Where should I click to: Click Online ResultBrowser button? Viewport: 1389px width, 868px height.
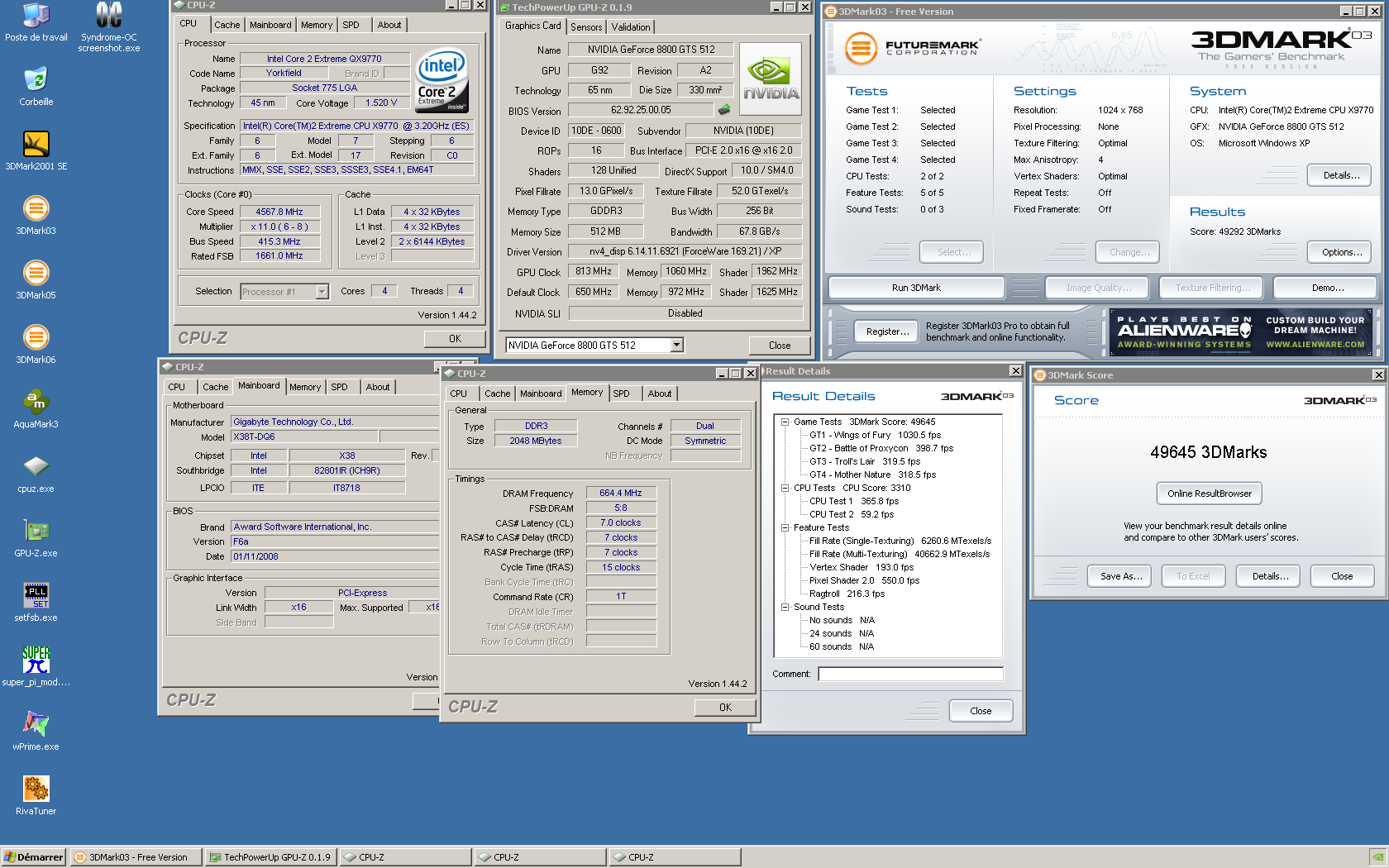click(x=1209, y=494)
